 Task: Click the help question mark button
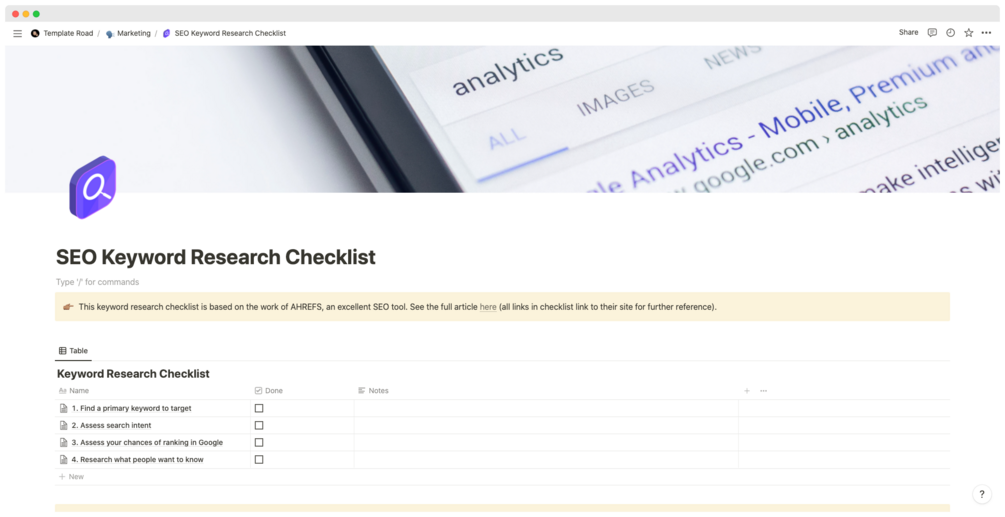click(x=981, y=494)
